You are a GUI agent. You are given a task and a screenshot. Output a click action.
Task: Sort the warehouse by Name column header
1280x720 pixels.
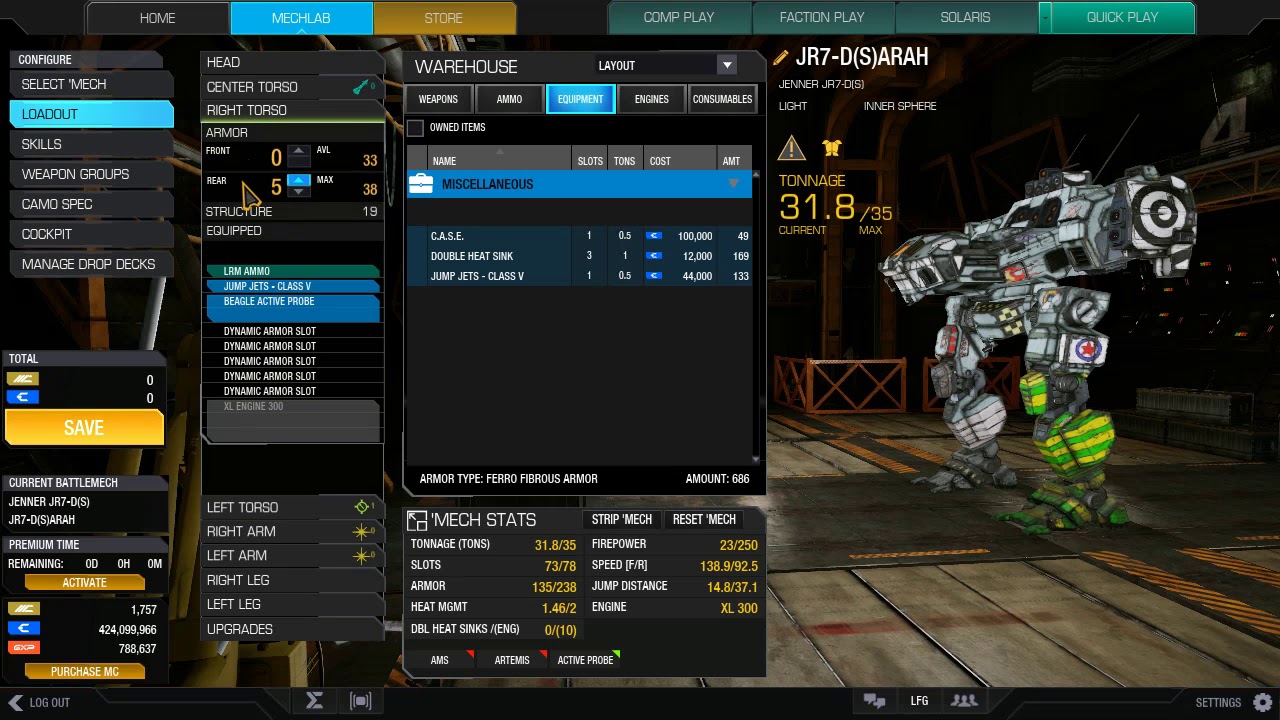500,160
